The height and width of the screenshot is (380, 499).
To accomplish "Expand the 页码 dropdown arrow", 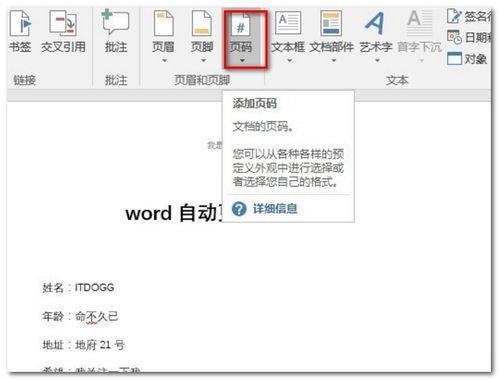I will (x=242, y=61).
